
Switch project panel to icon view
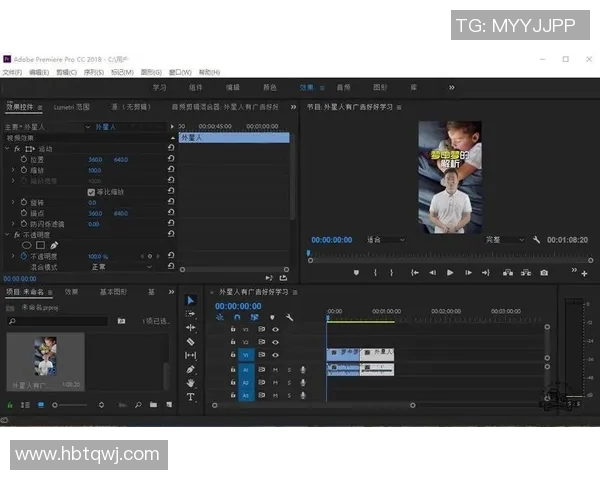click(x=41, y=405)
